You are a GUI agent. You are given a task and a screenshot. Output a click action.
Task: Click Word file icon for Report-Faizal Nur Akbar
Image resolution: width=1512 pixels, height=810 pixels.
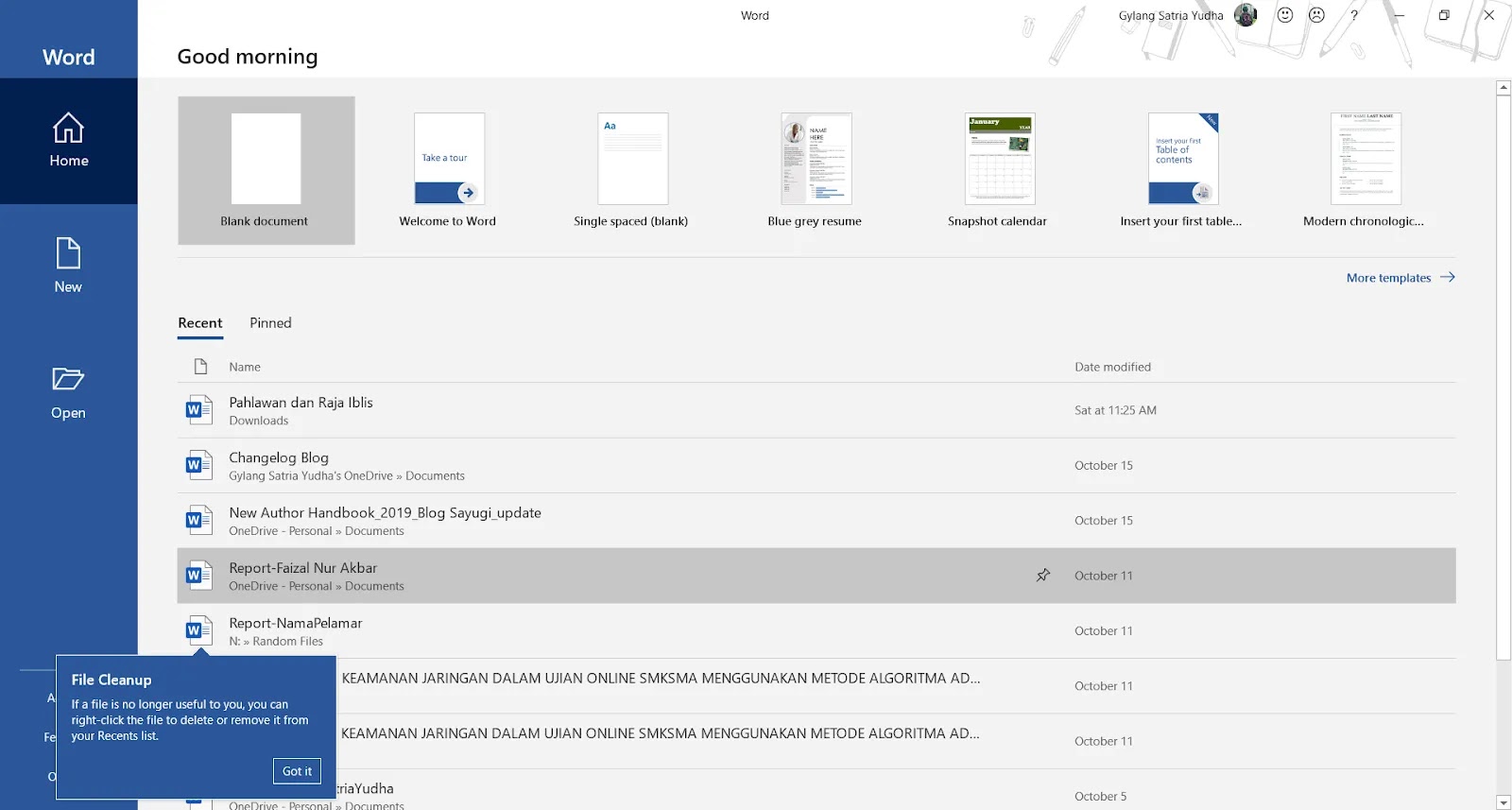pyautogui.click(x=198, y=575)
